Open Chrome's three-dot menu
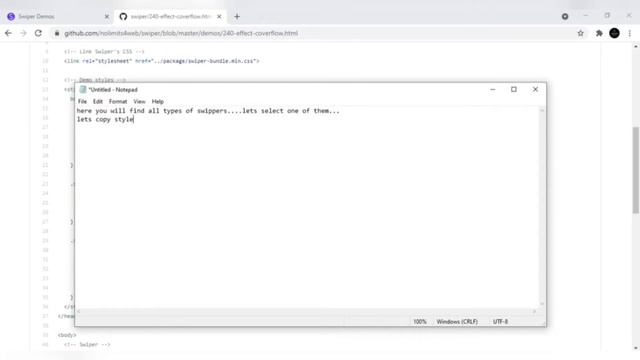640x360 pixels. [630, 33]
